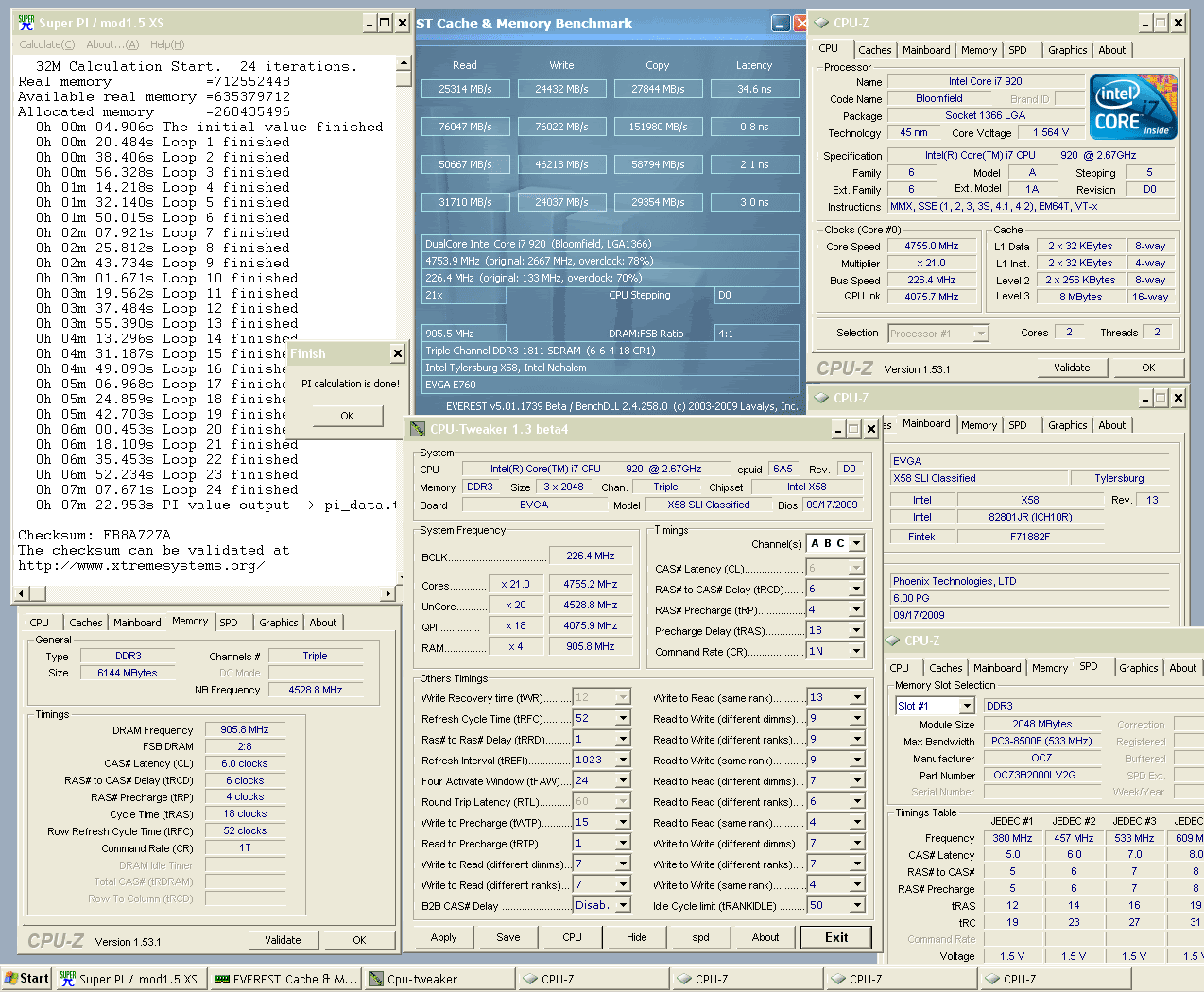This screenshot has width=1204, height=992.
Task: Click the memory Read 25314 MB/s benchmark cell
Action: [465, 89]
